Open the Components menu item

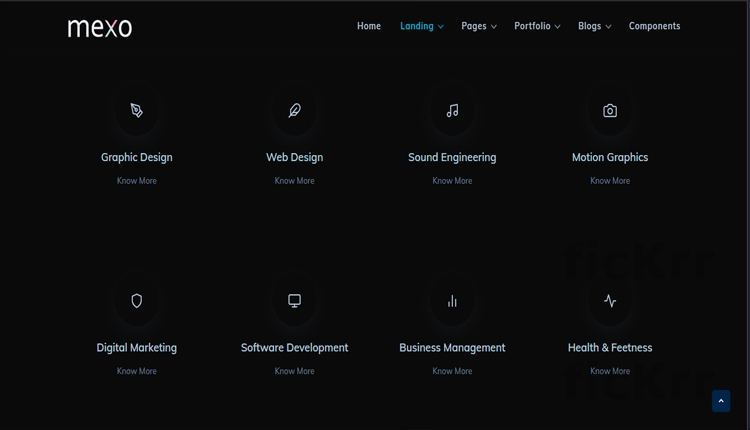[x=654, y=26]
